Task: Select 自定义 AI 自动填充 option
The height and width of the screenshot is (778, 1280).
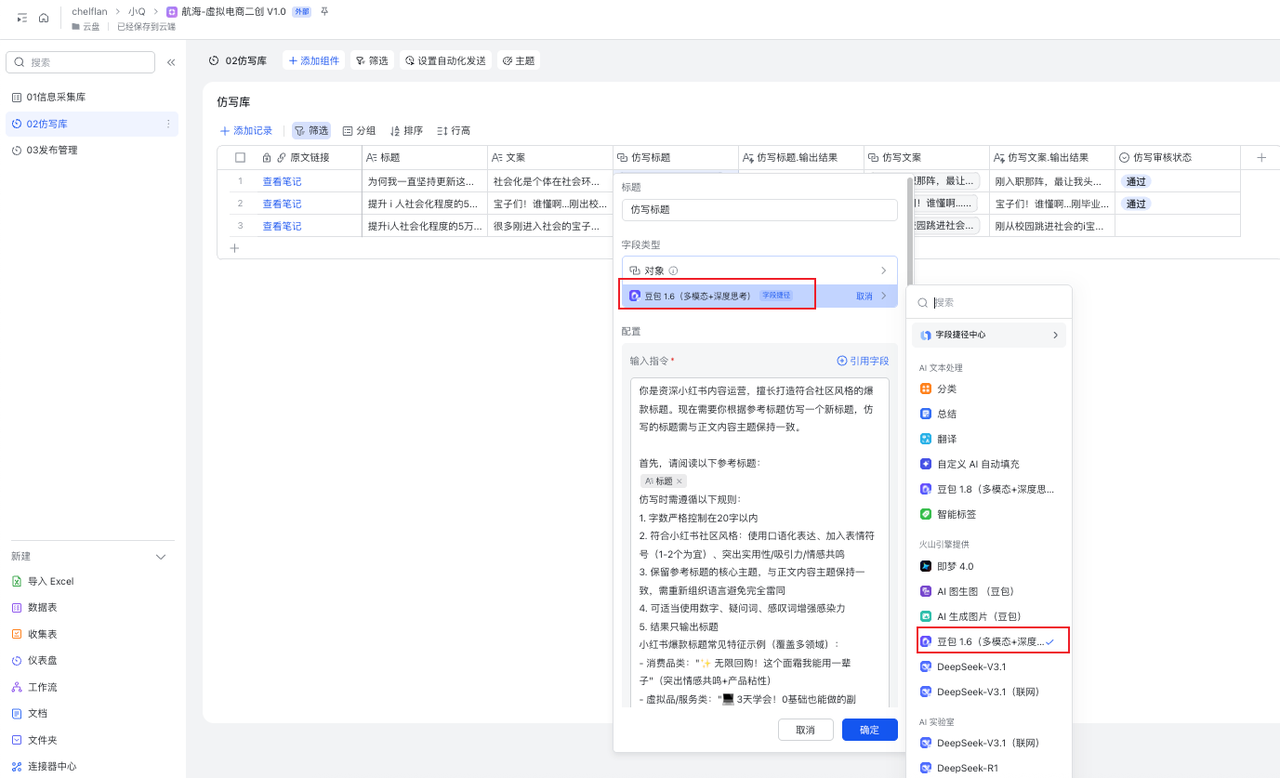Action: point(991,464)
